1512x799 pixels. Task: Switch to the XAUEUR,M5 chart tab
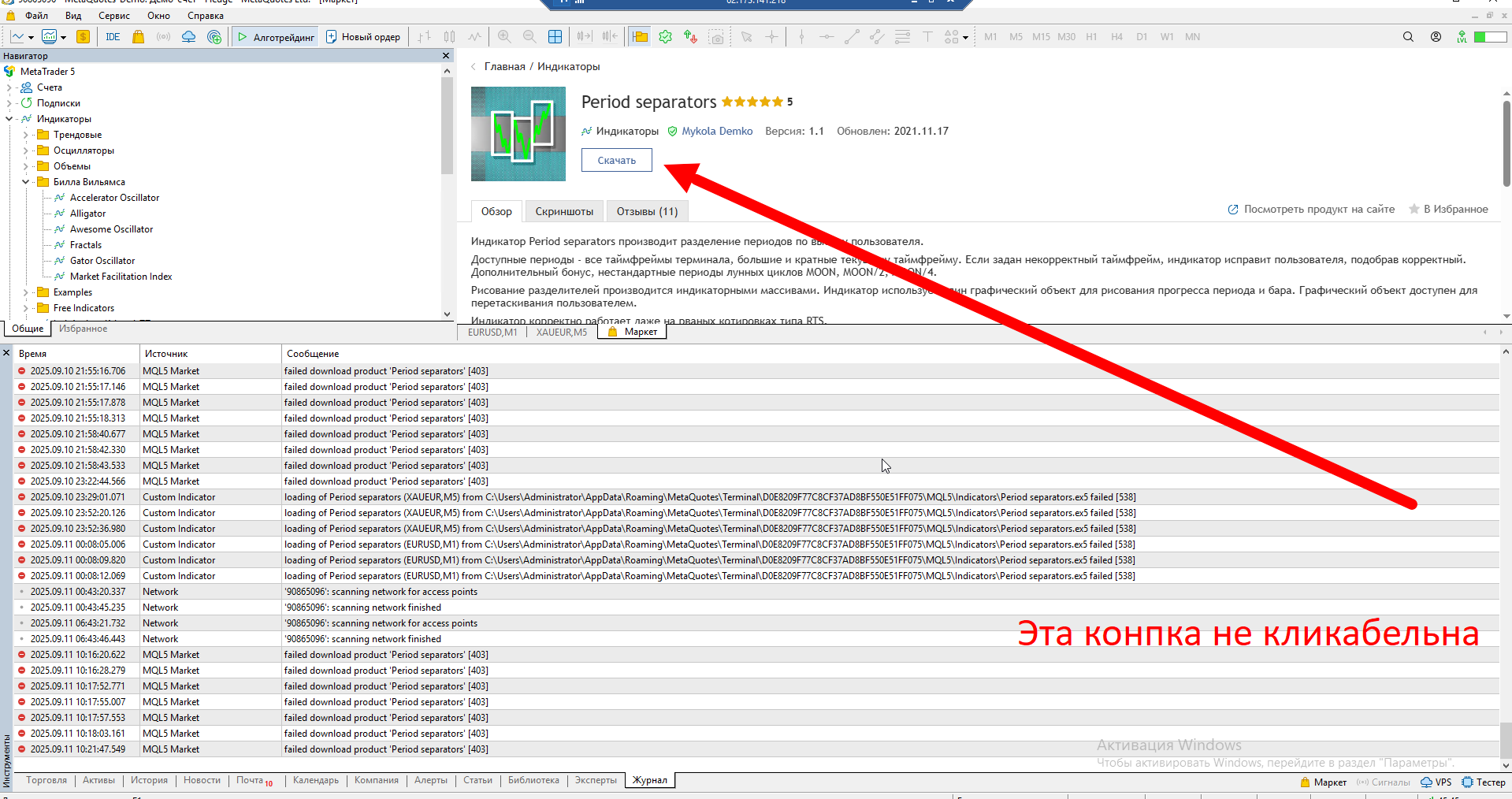tap(562, 333)
